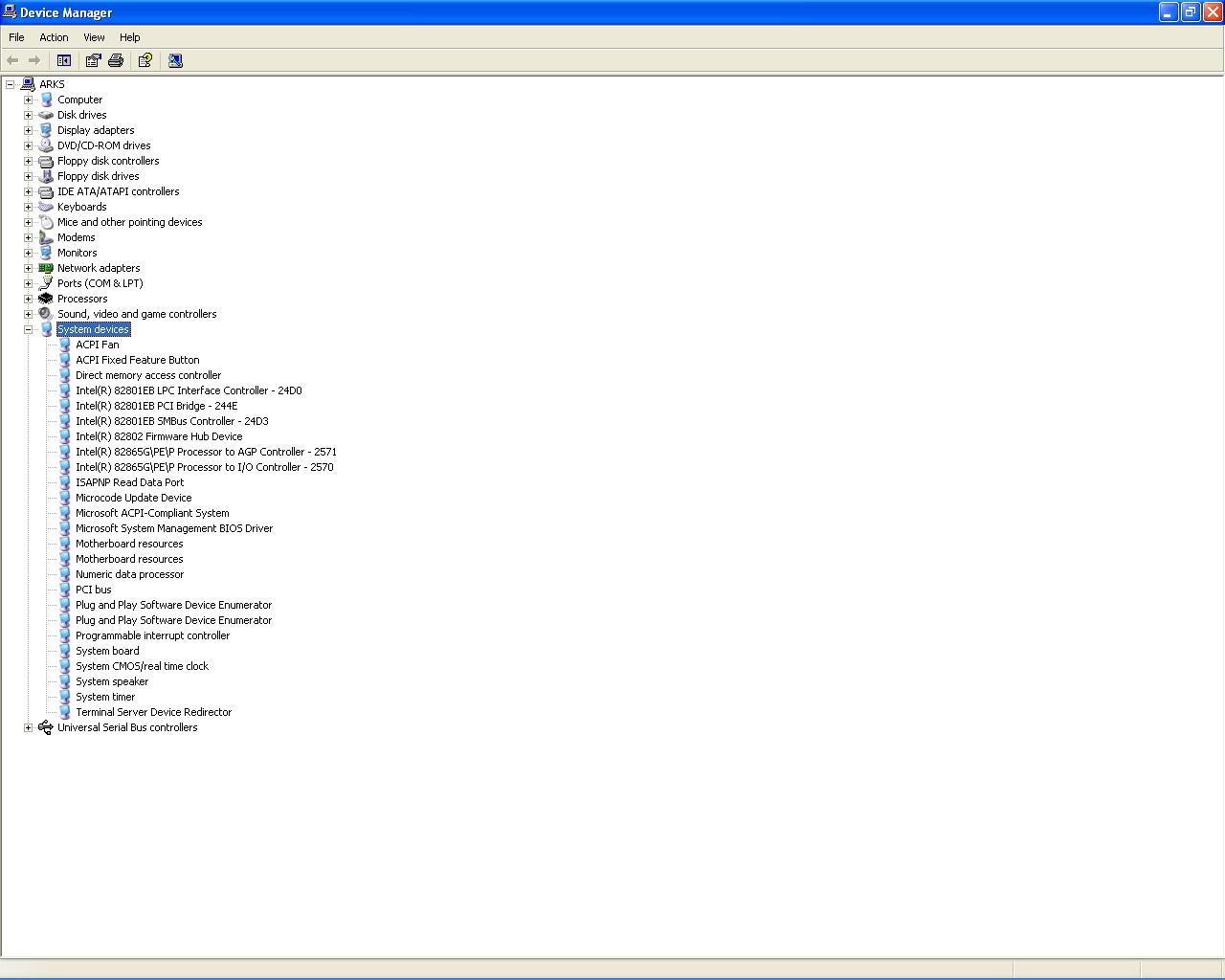Click the Modems category icon
The image size is (1225, 980).
(x=46, y=237)
